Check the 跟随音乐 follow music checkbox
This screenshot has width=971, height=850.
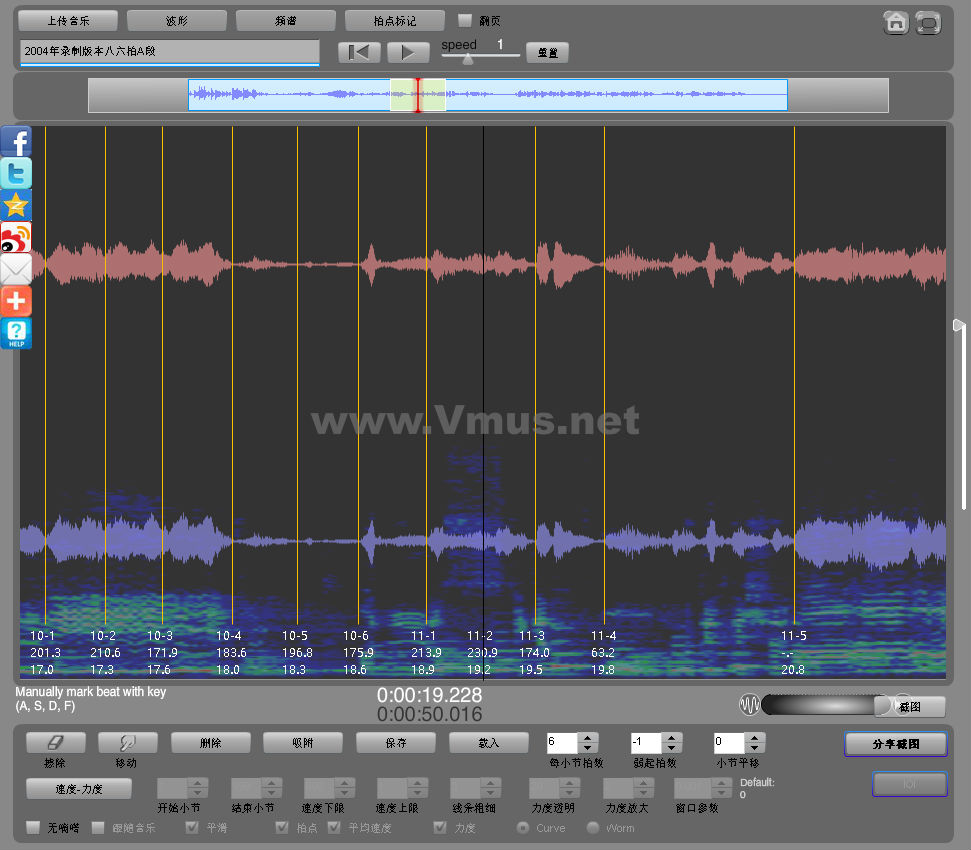[x=98, y=828]
